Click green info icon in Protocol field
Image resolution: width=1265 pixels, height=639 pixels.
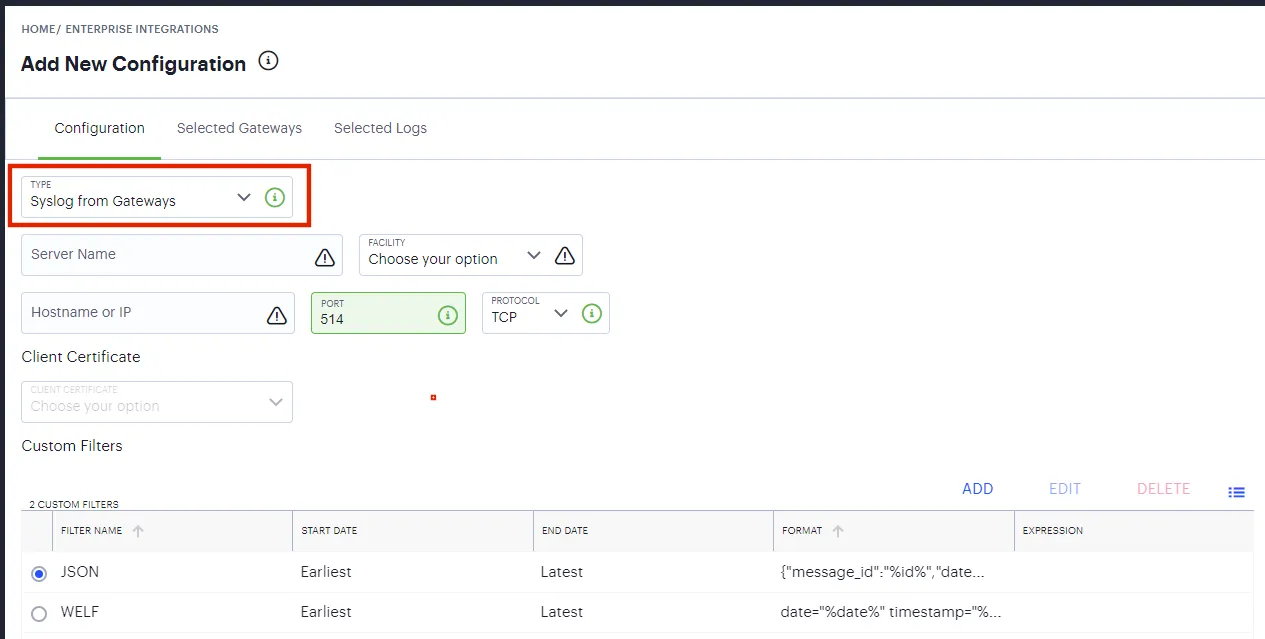[592, 313]
